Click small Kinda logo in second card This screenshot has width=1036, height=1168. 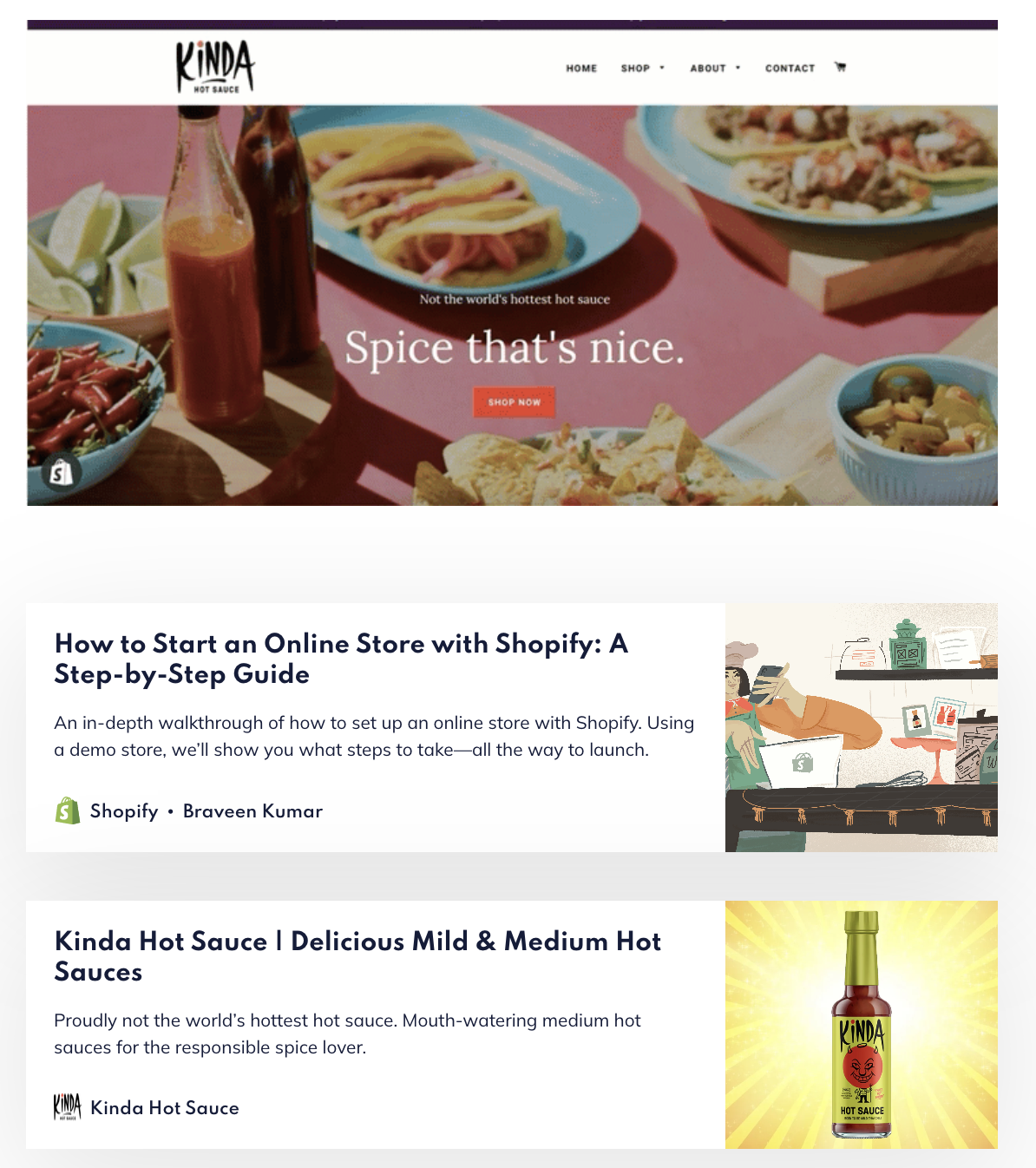(67, 1107)
